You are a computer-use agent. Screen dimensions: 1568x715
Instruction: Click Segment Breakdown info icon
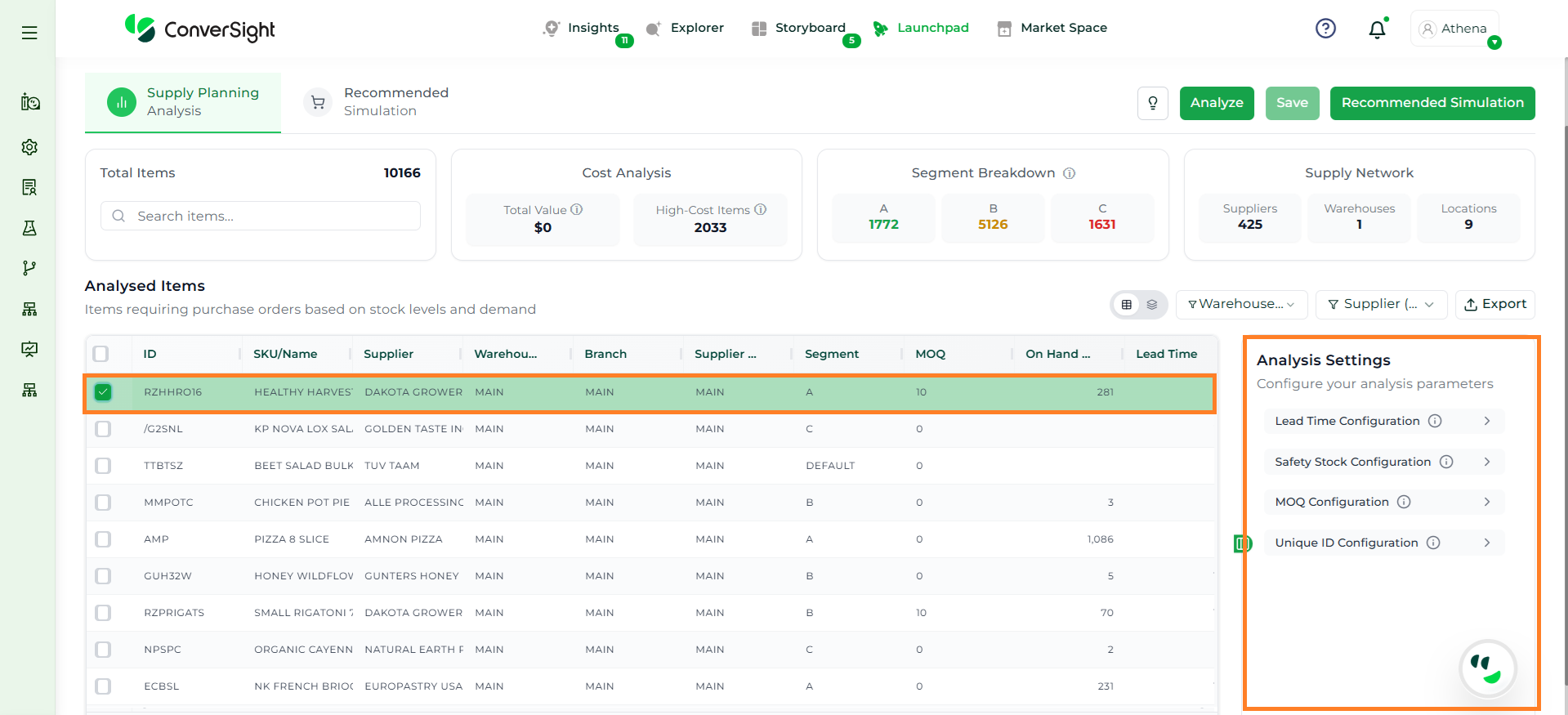[1069, 173]
